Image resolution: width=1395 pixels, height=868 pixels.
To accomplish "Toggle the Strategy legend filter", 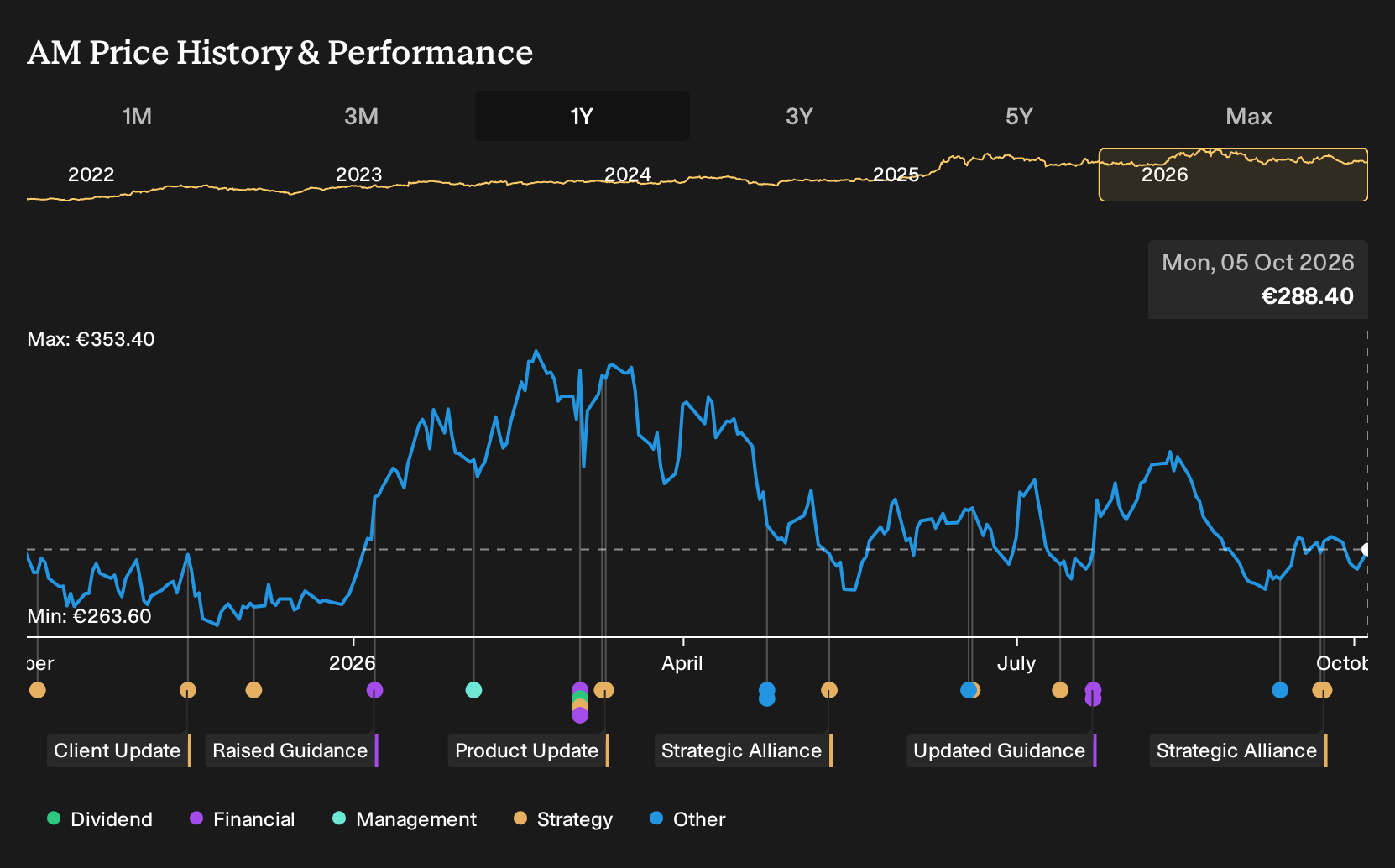I will point(563,819).
